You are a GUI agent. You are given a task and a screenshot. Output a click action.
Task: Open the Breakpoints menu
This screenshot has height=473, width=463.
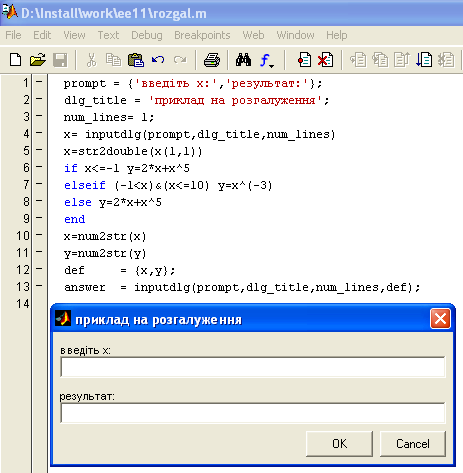(202, 35)
